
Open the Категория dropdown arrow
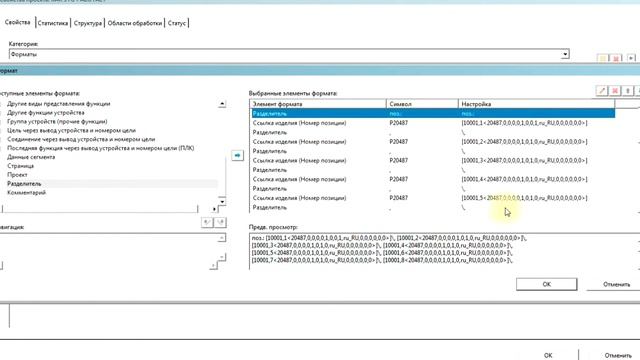(x=565, y=54)
